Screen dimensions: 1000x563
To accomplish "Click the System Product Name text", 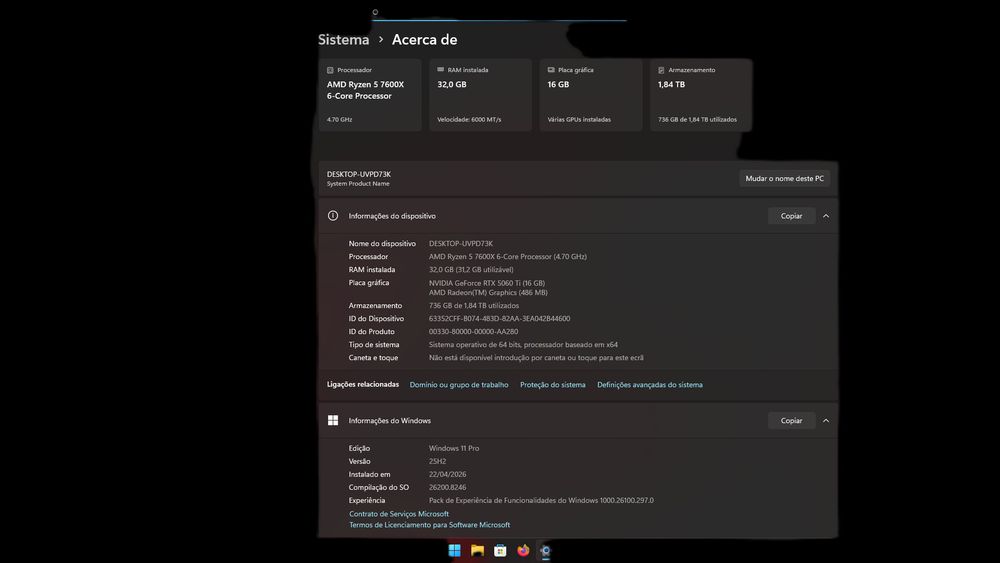I will click(x=358, y=184).
